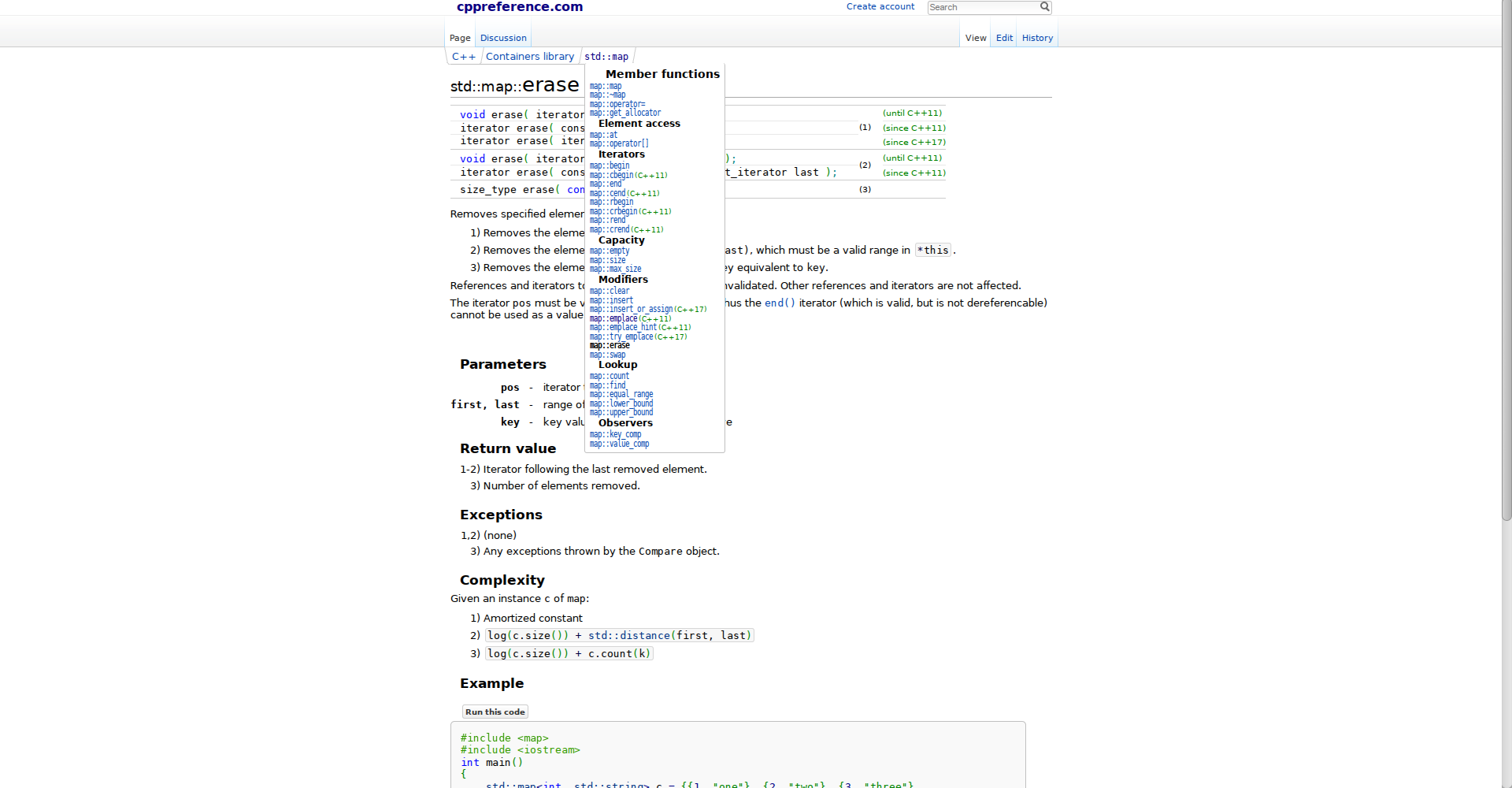This screenshot has width=1512, height=788.
Task: Open the Edit tab
Action: tap(1004, 38)
